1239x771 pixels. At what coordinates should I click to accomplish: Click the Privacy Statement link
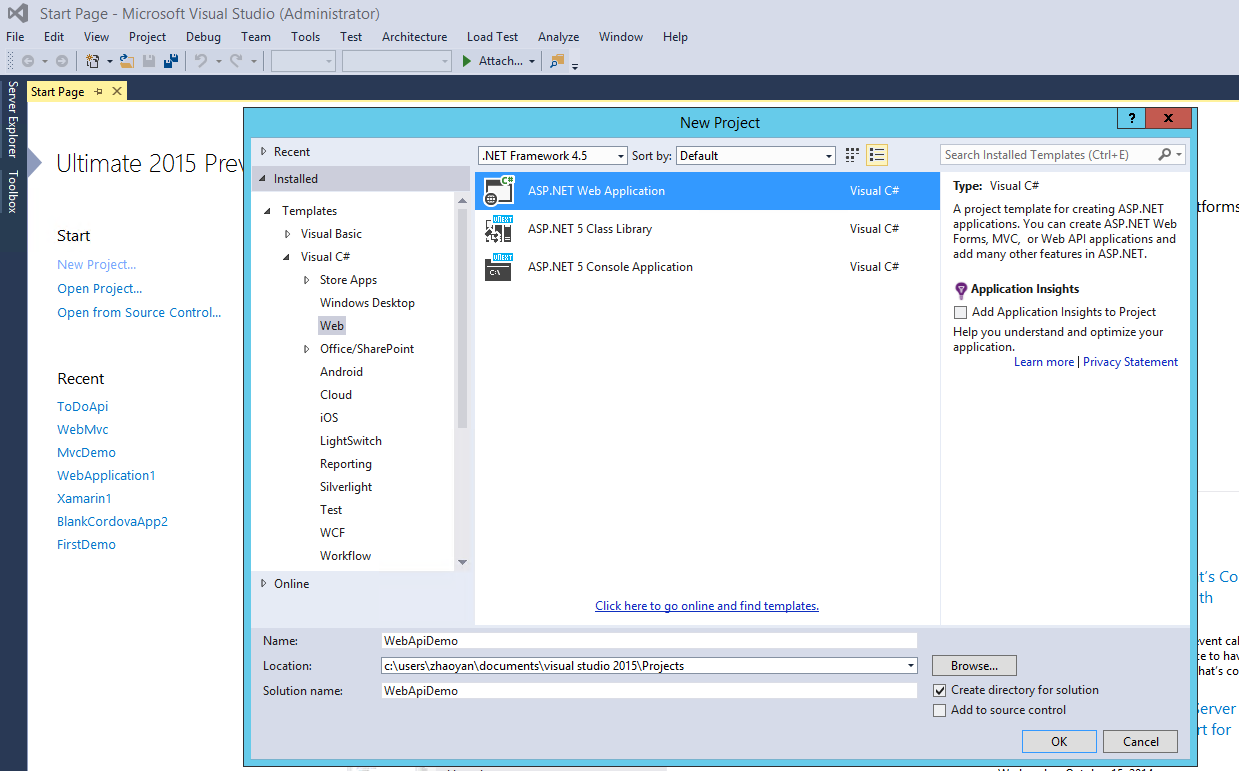[x=1130, y=362]
